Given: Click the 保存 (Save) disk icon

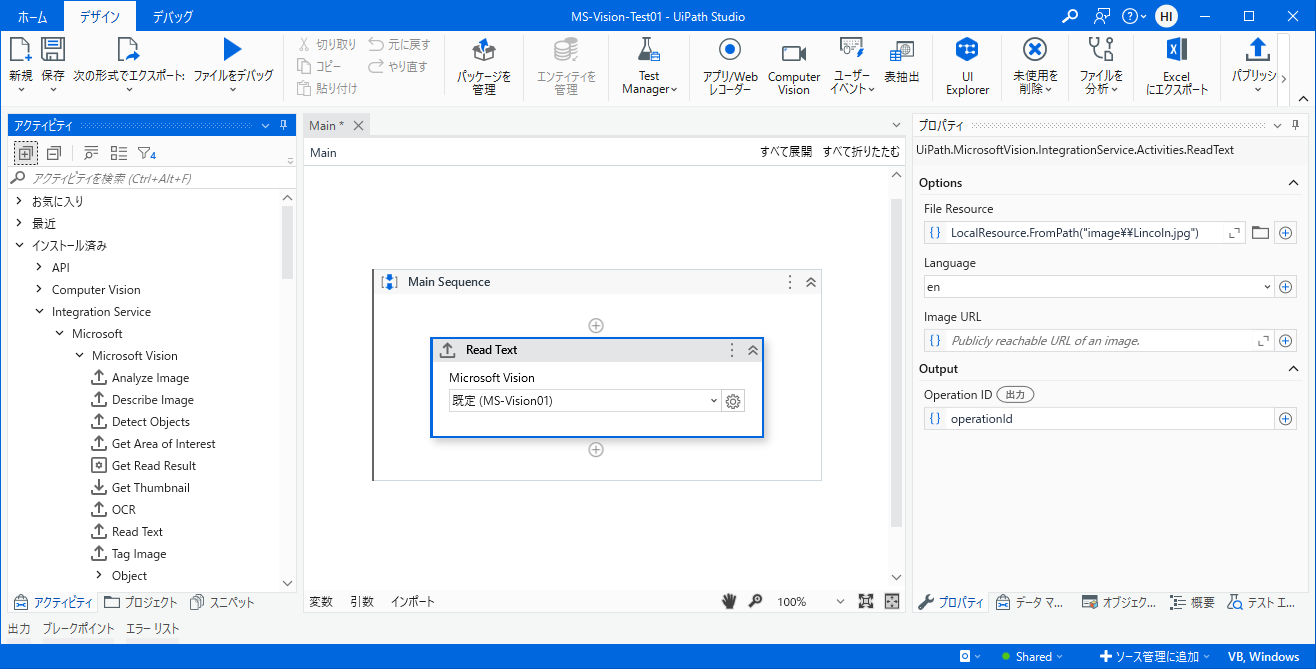Looking at the screenshot, I should point(53,50).
